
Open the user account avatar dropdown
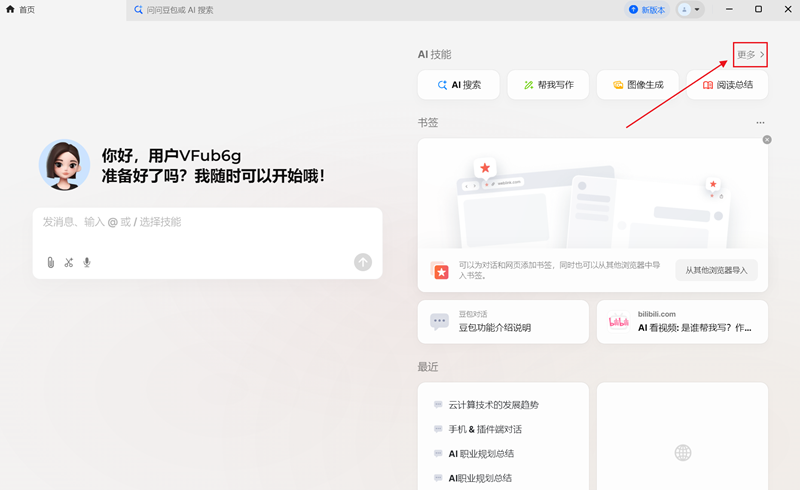[x=690, y=10]
